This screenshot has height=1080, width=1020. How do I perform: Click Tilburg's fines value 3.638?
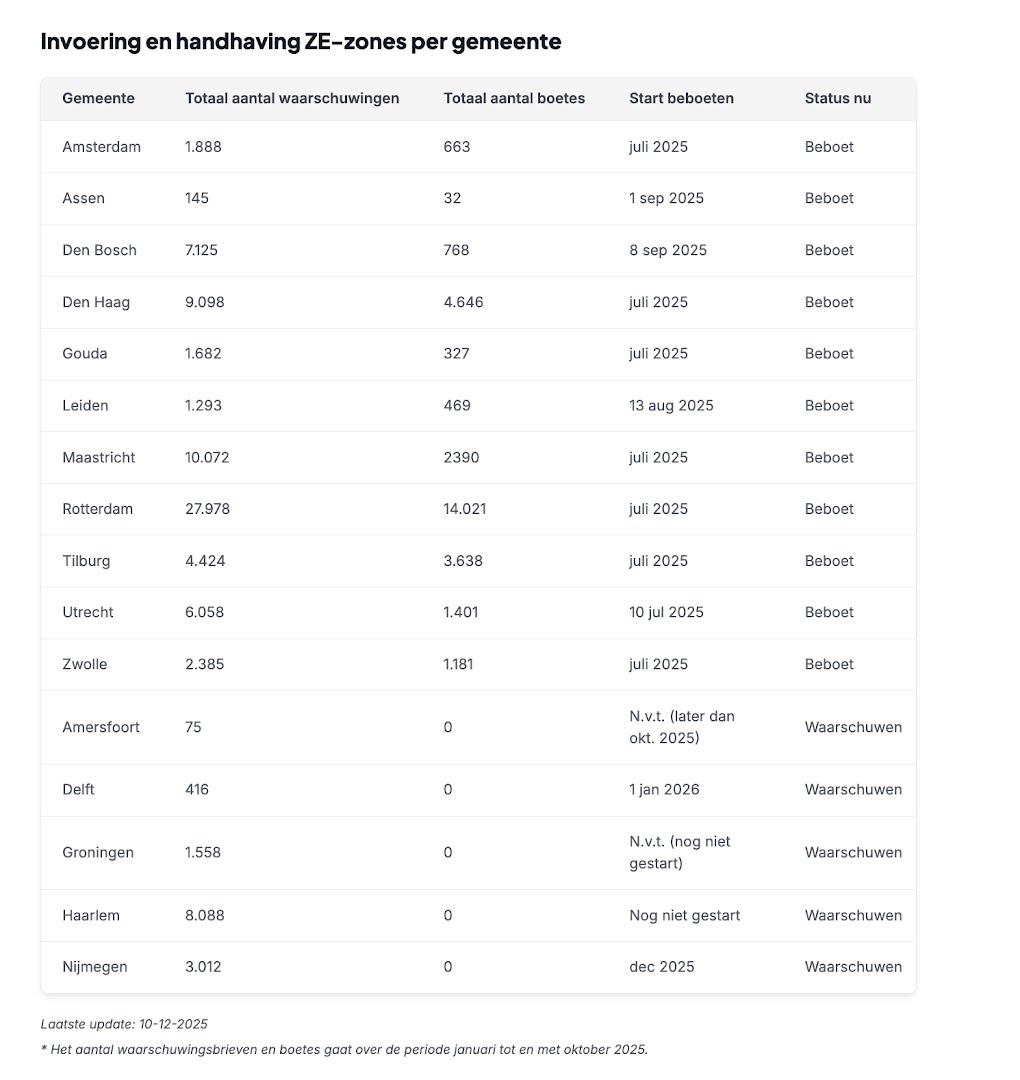[463, 561]
